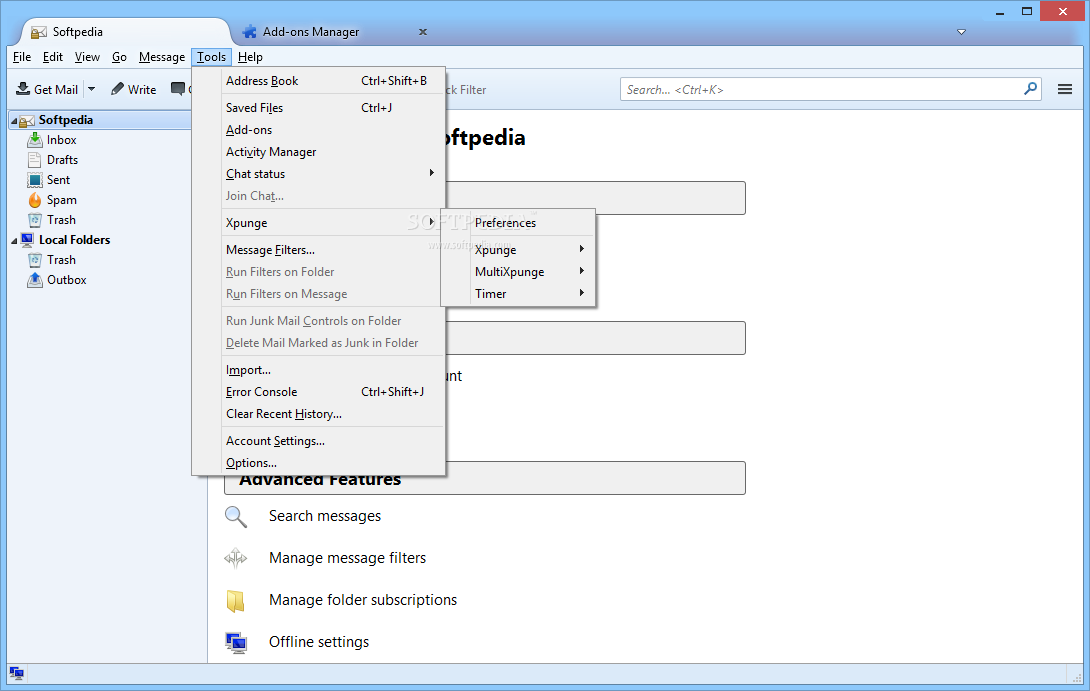Open the hamburger application menu
1090x691 pixels.
click(x=1064, y=89)
